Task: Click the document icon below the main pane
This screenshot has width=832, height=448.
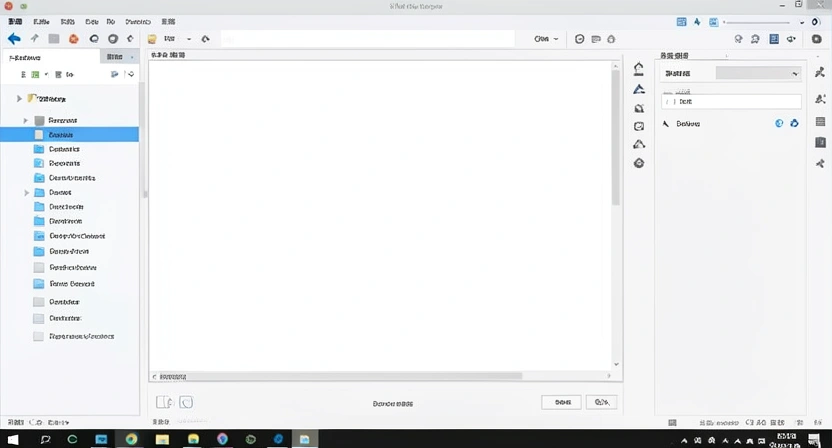Action: [164, 402]
